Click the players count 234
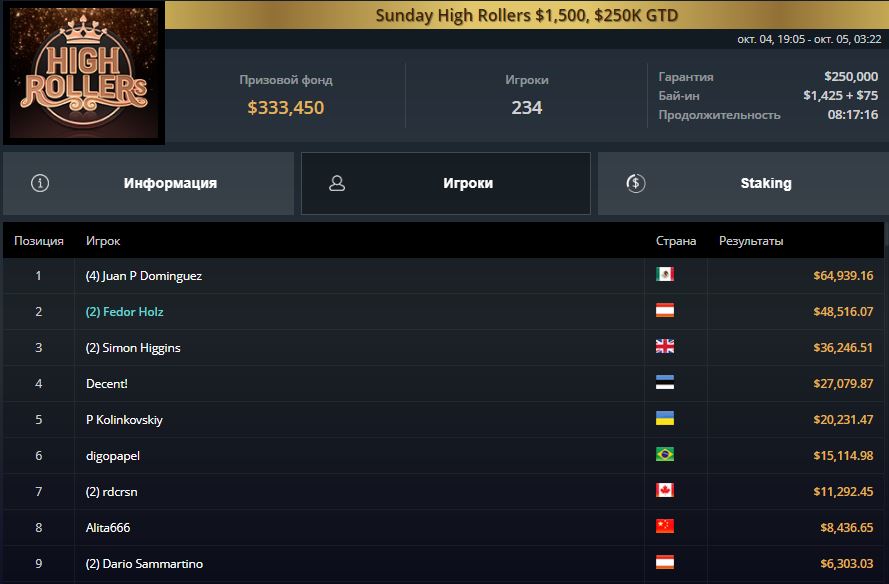 point(527,108)
